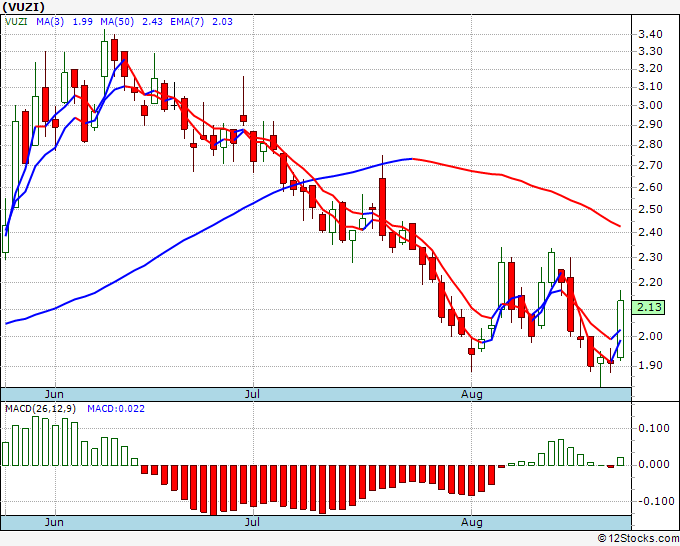The height and width of the screenshot is (546, 680).
Task: Click the MA(3) legend label
Action: pyautogui.click(x=50, y=21)
